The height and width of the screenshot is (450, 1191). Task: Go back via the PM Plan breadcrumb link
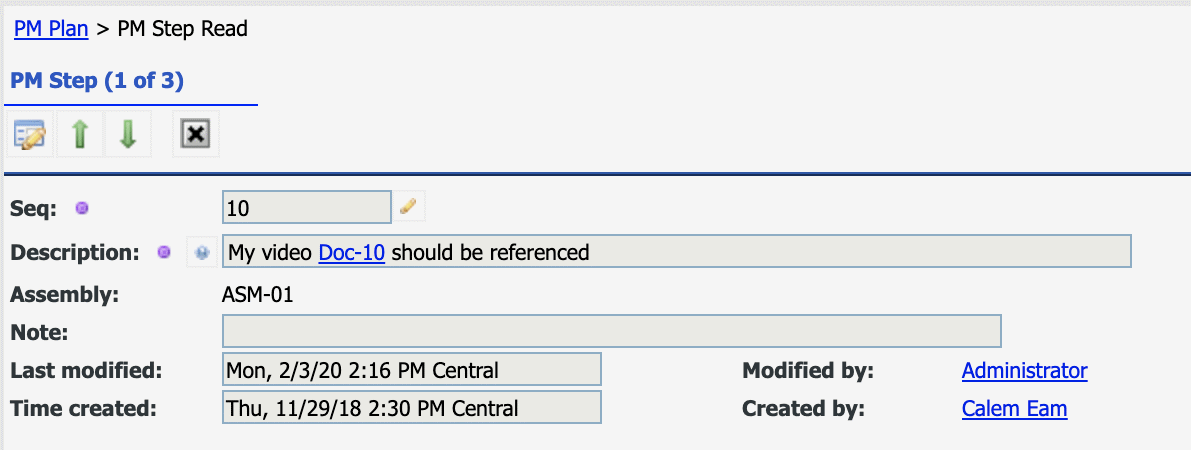(51, 29)
